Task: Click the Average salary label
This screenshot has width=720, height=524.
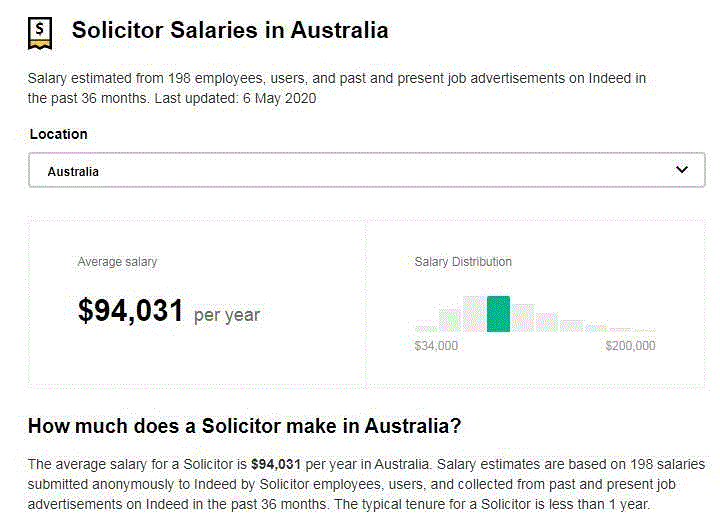Action: pyautogui.click(x=117, y=262)
